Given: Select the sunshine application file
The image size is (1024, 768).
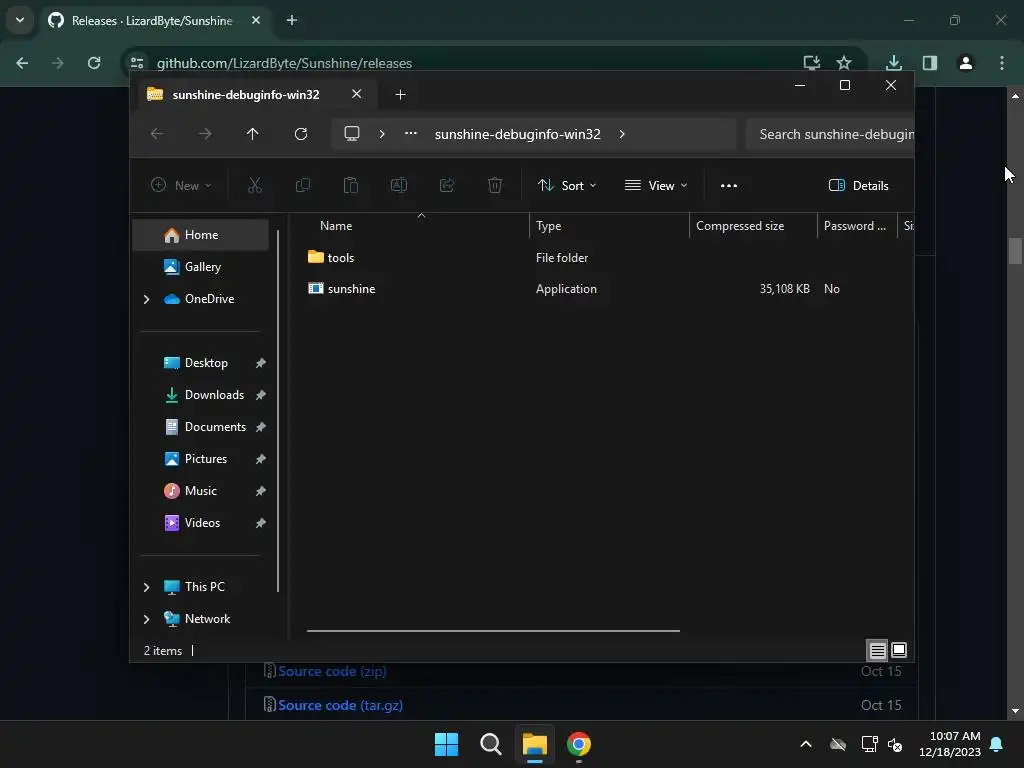Looking at the screenshot, I should (601, 289).
